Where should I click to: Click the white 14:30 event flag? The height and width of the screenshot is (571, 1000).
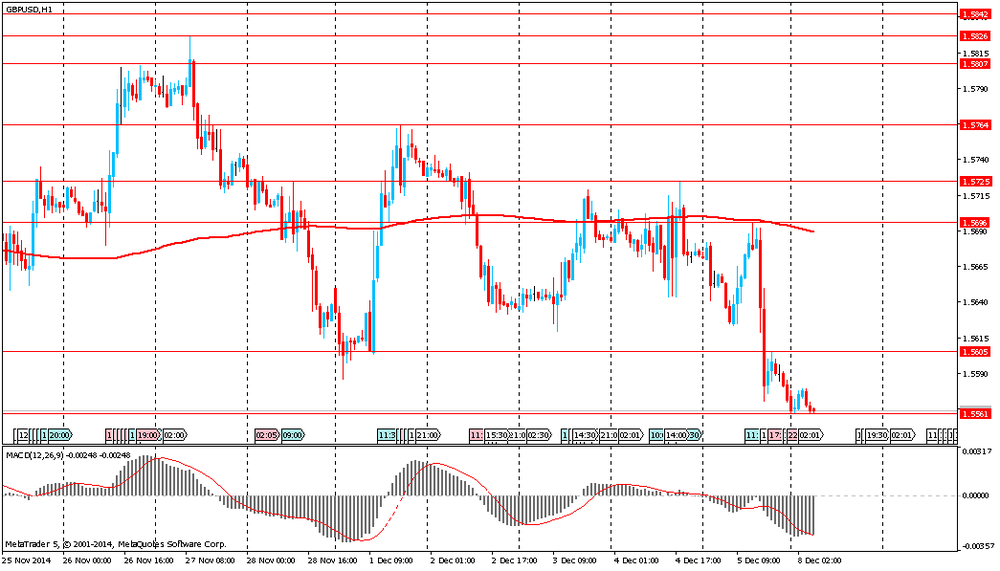584,436
